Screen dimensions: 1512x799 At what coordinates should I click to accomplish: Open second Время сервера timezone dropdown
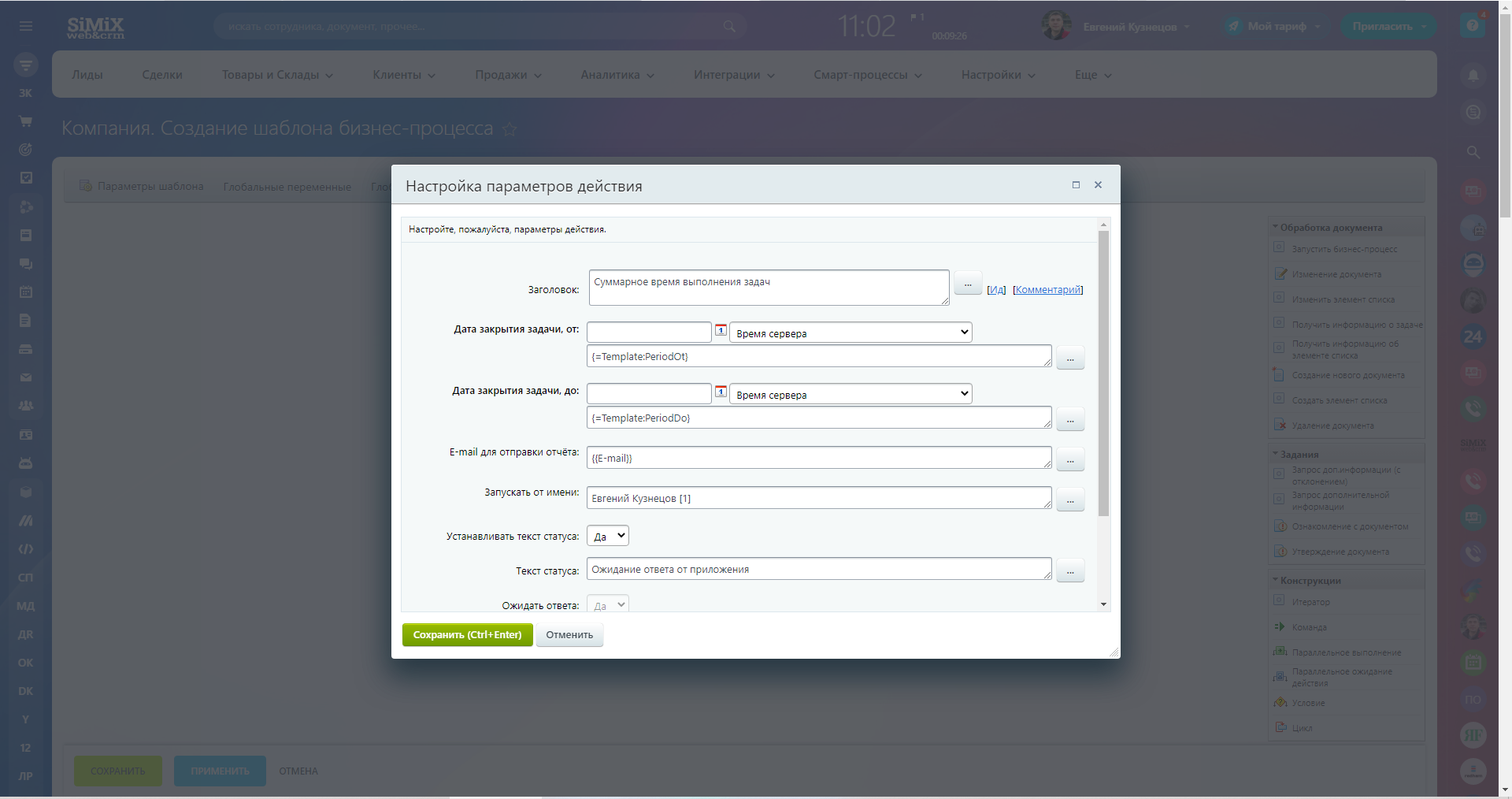850,394
